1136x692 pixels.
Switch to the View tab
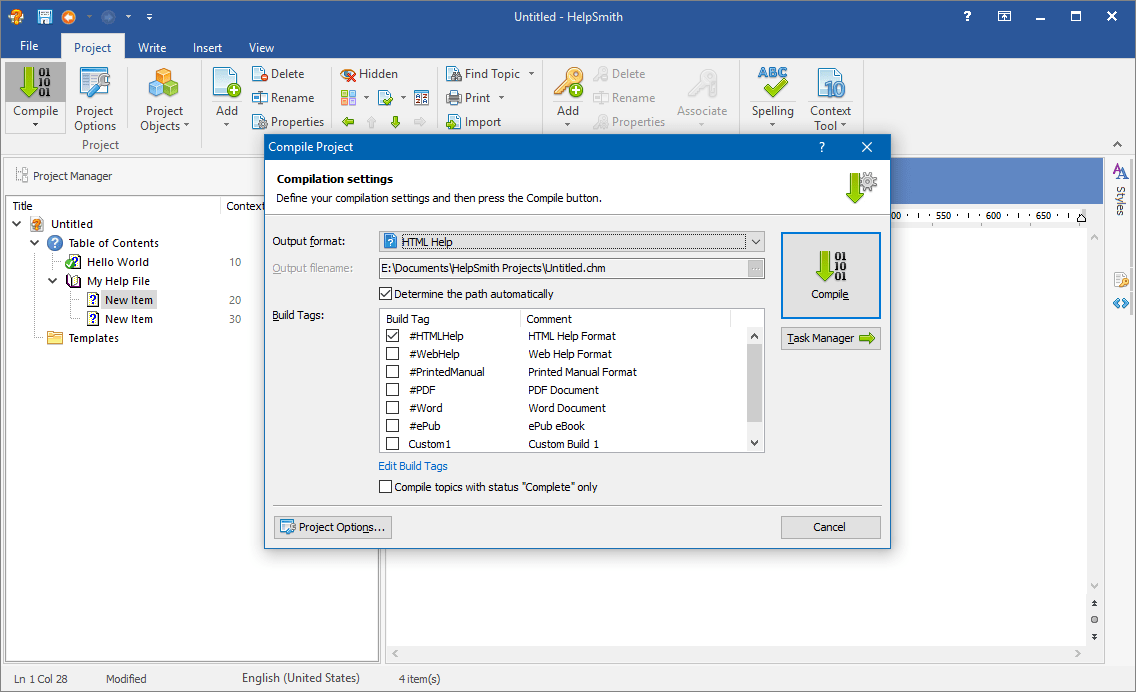[x=262, y=48]
